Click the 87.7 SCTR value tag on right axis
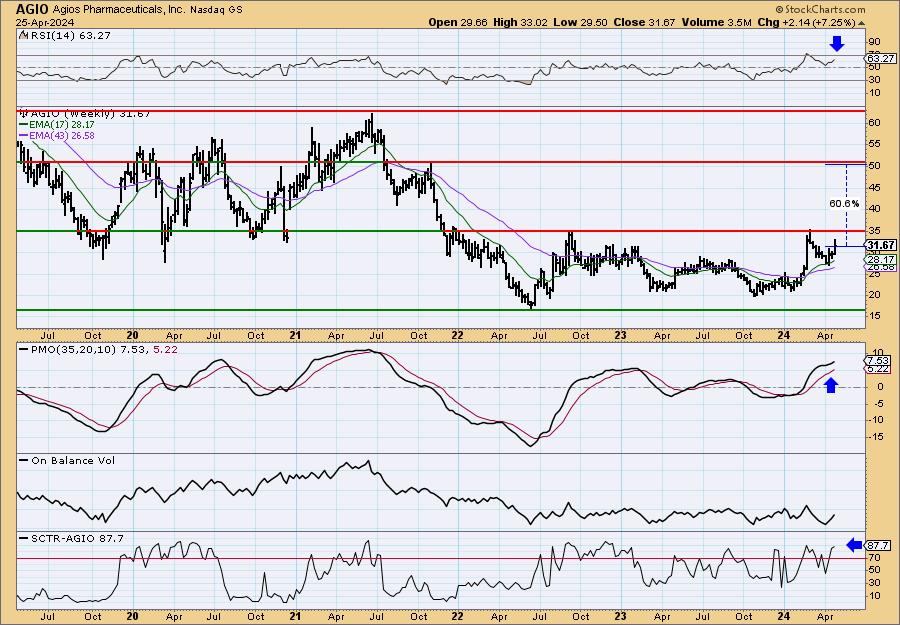Viewport: 900px width, 625px height. click(879, 545)
